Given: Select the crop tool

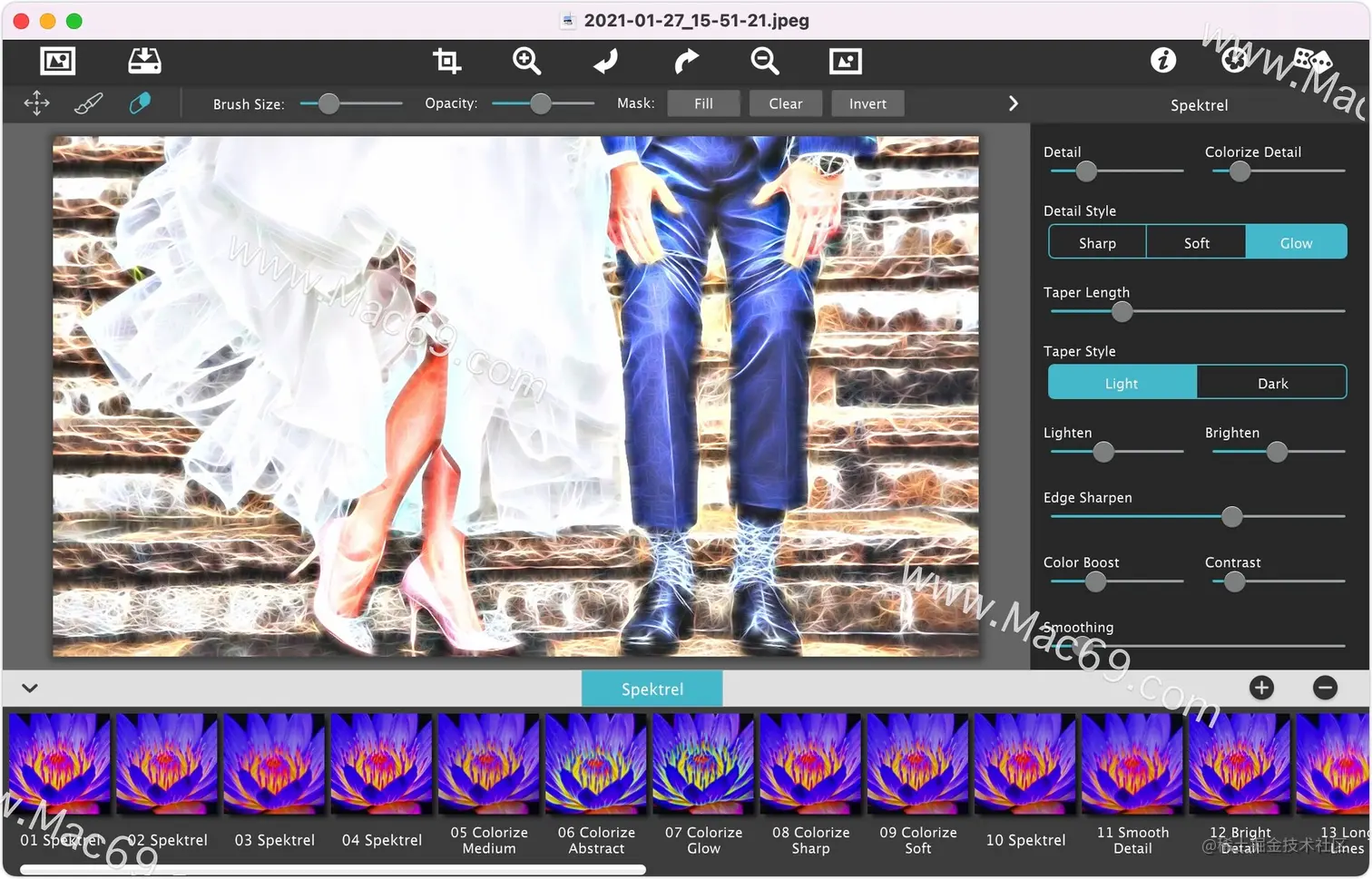Looking at the screenshot, I should pos(446,61).
